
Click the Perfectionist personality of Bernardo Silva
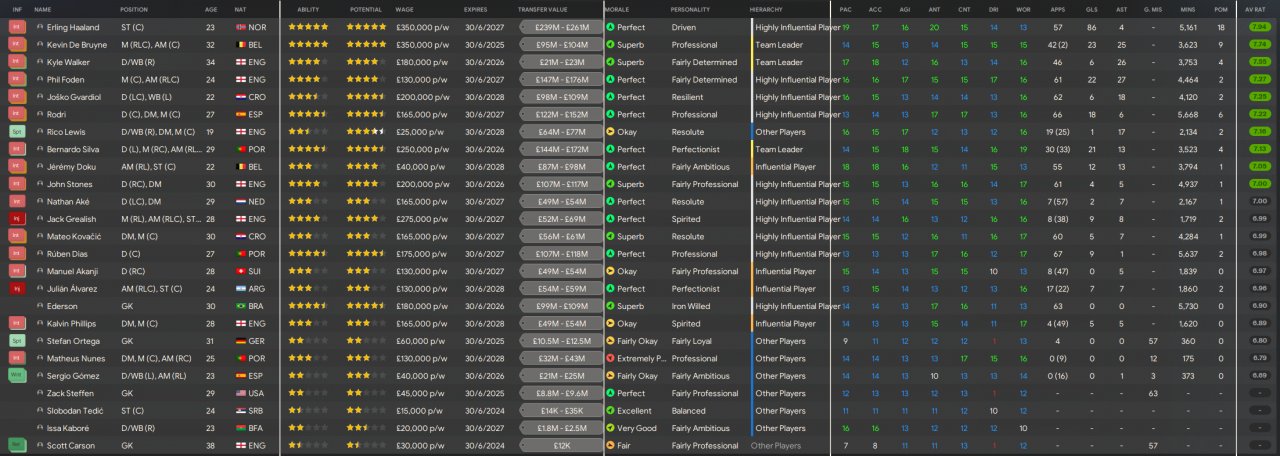[696, 150]
